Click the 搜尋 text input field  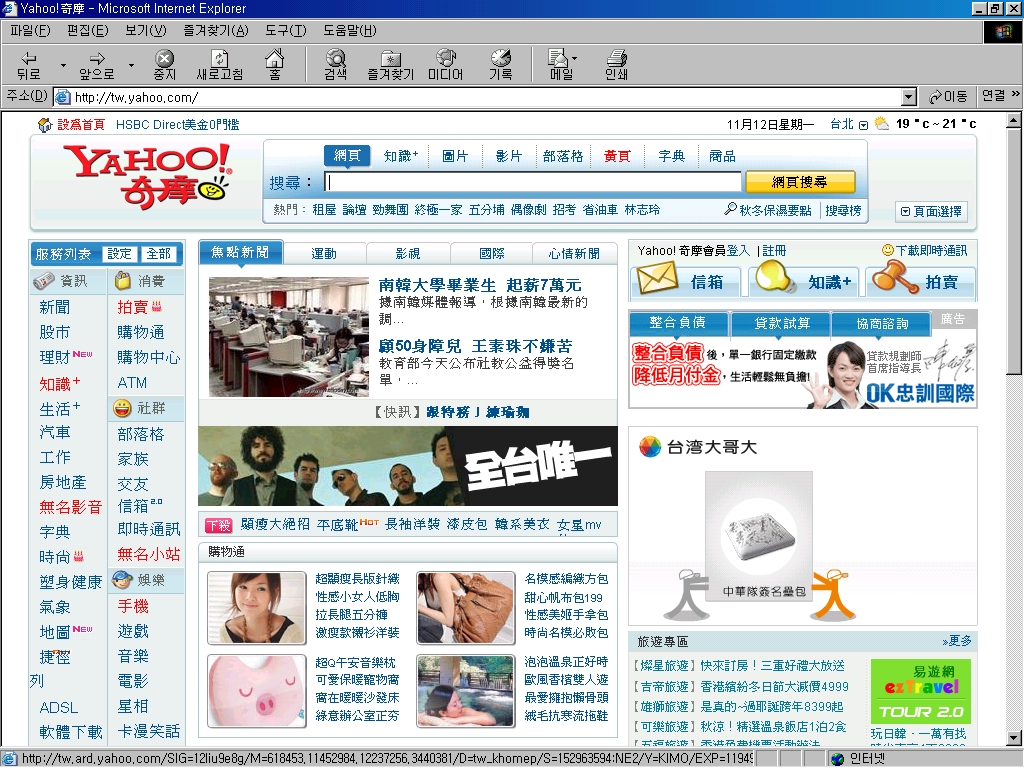(x=532, y=182)
